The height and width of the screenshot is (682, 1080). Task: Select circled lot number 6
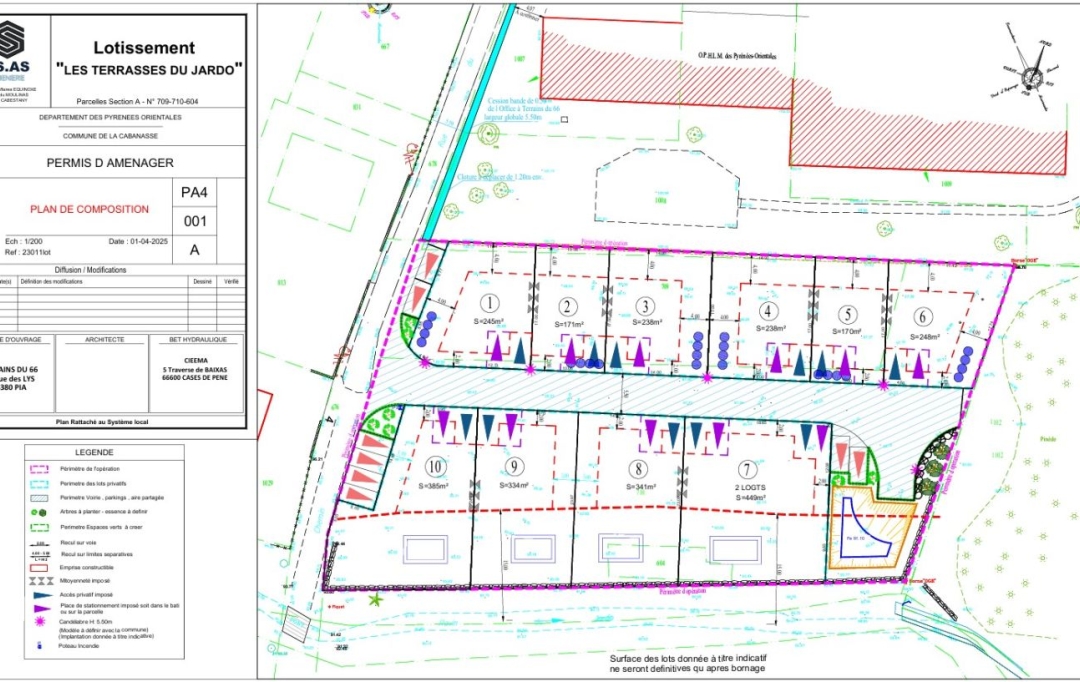point(923,317)
